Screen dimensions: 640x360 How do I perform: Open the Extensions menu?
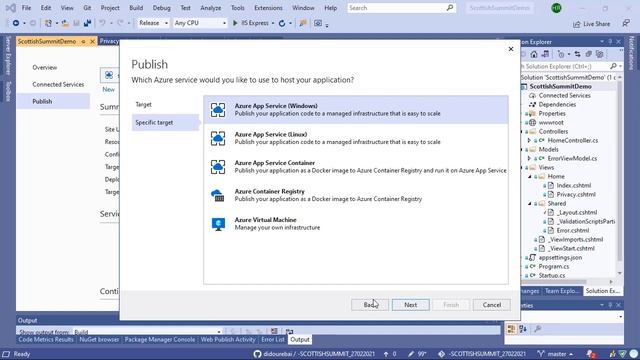pos(268,8)
